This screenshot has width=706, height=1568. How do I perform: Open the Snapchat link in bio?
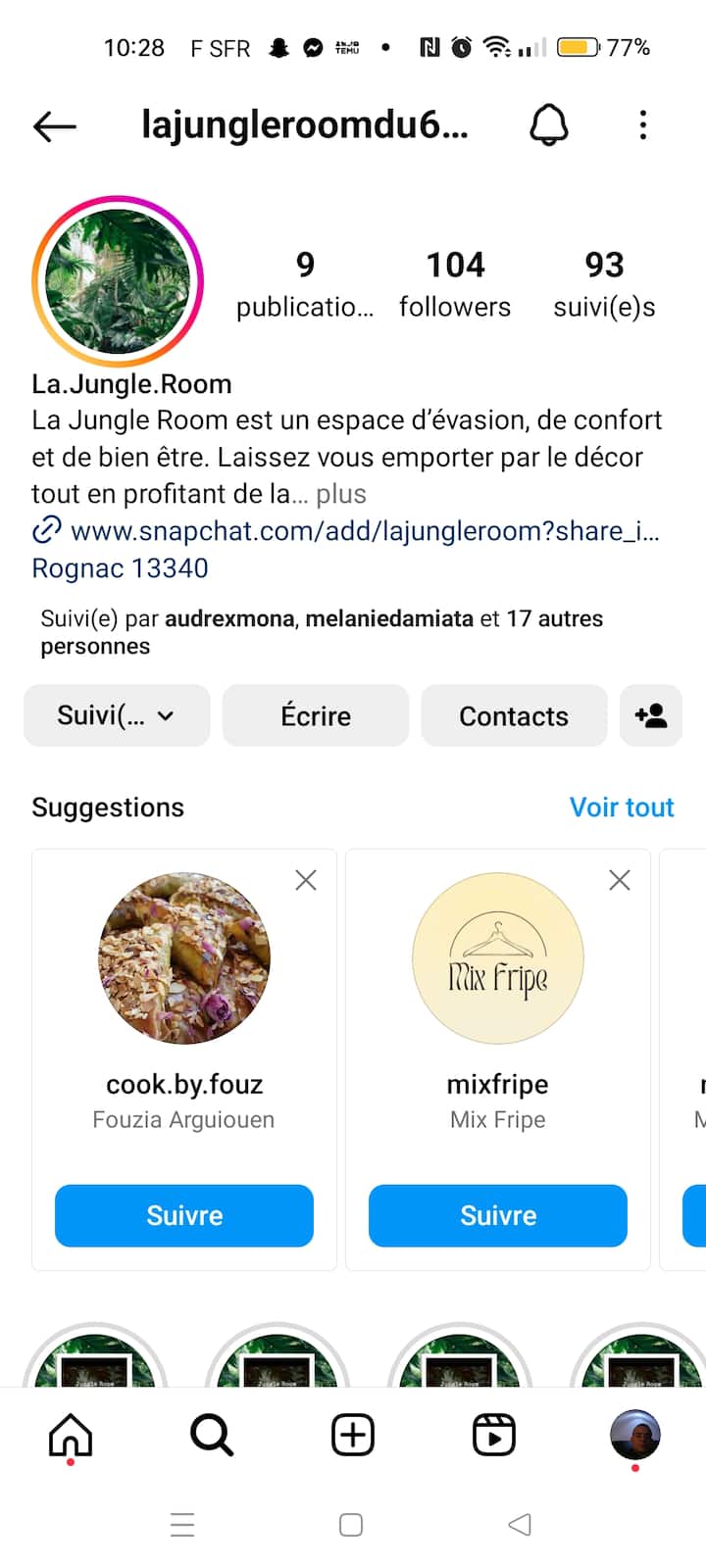click(x=363, y=531)
